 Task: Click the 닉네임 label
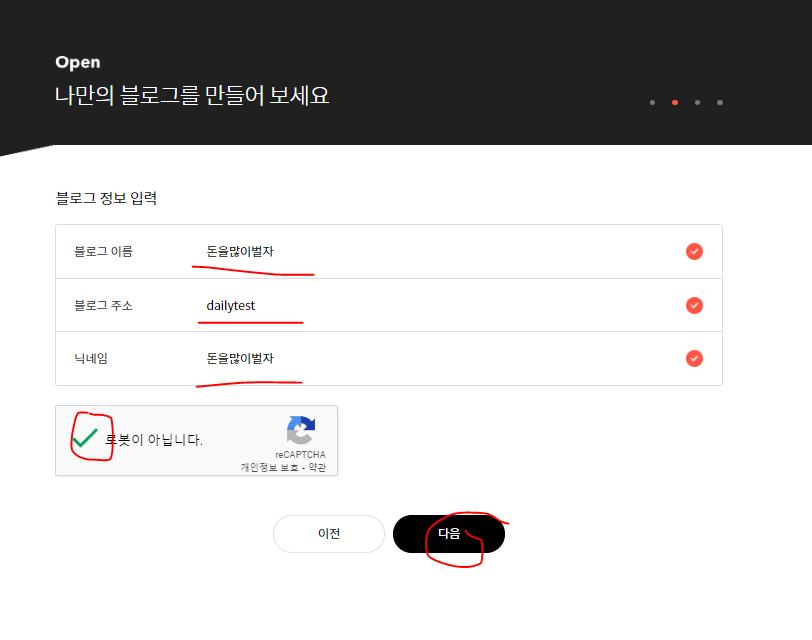[x=91, y=358]
